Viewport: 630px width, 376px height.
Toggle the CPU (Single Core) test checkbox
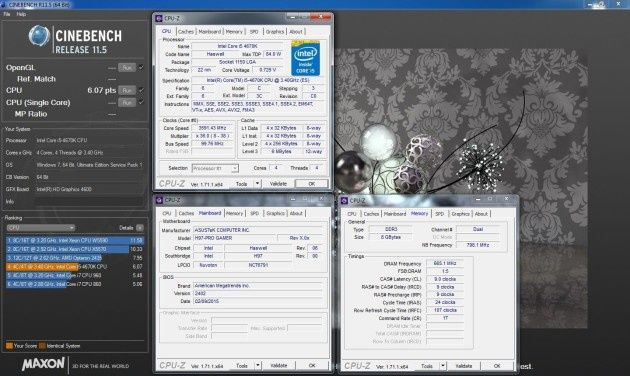[x=141, y=102]
